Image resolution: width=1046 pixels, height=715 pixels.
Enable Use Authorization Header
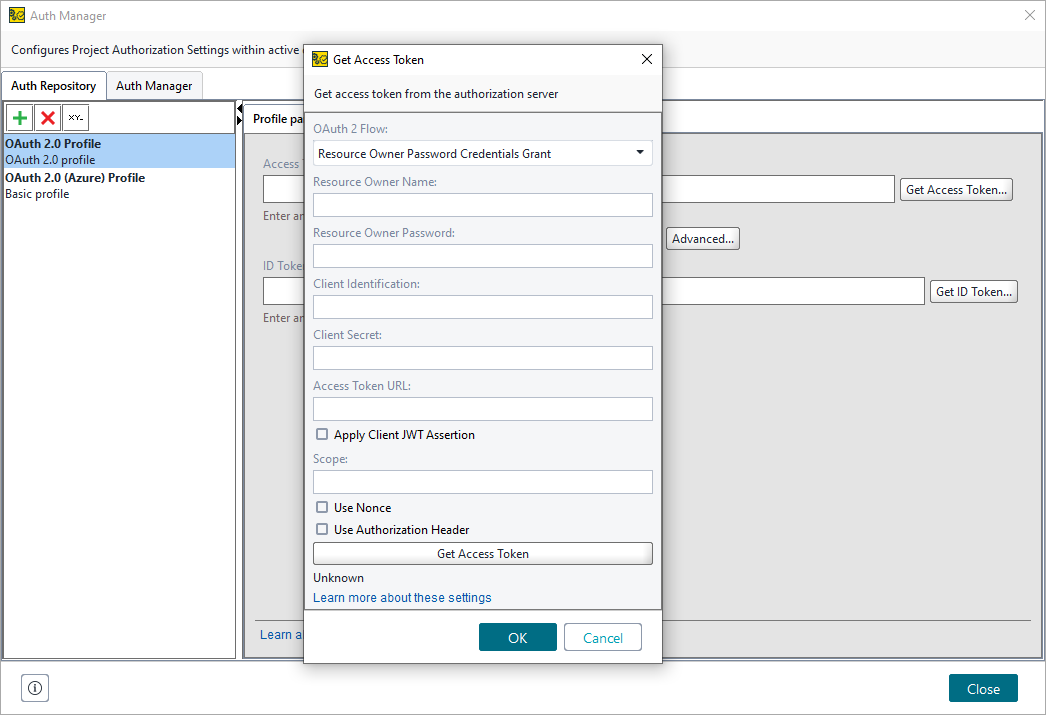click(322, 529)
